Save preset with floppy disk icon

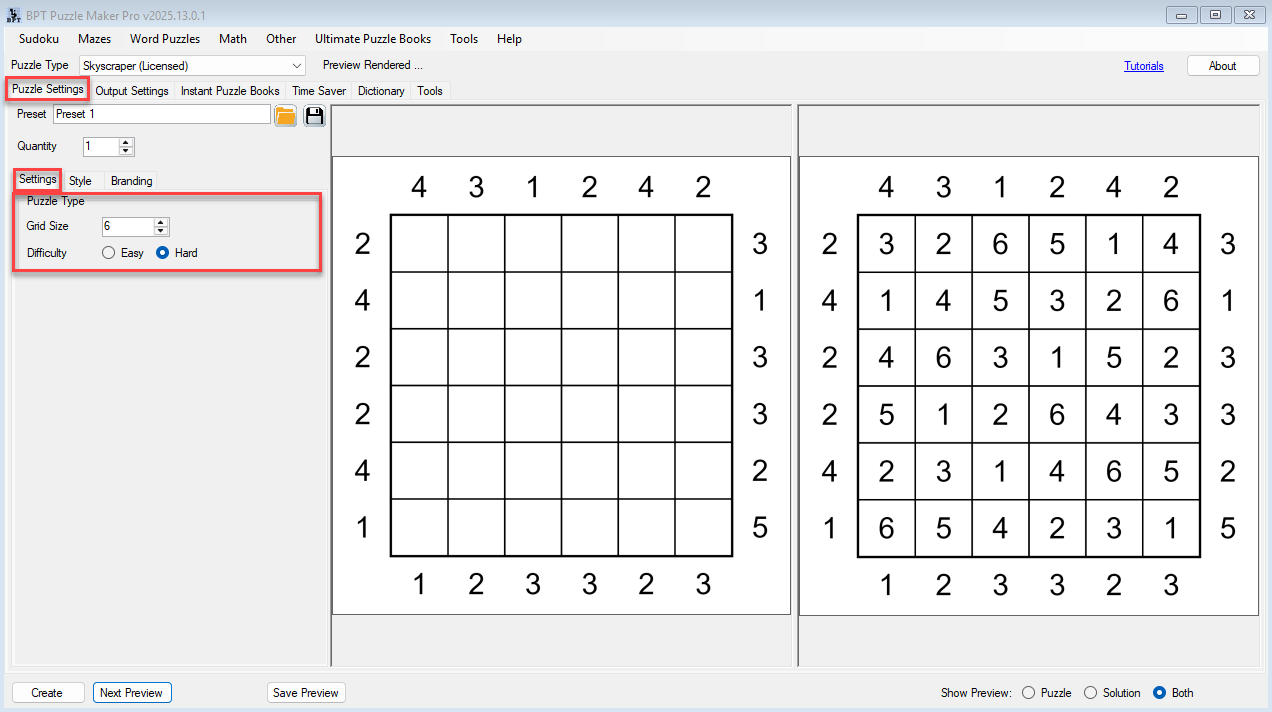tap(314, 115)
